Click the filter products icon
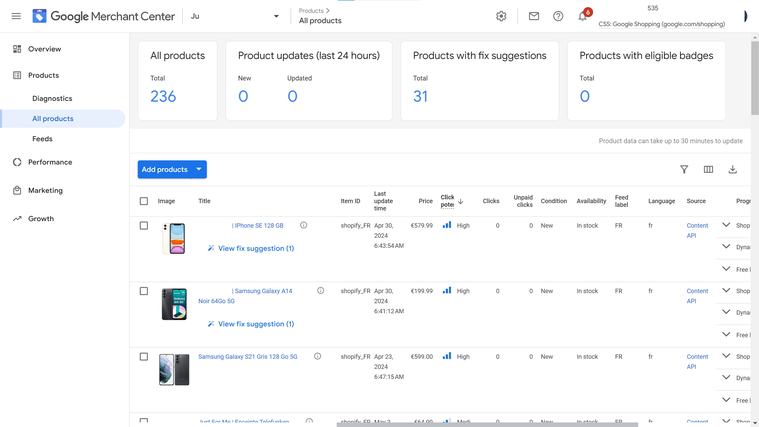The height and width of the screenshot is (427, 759). (684, 170)
